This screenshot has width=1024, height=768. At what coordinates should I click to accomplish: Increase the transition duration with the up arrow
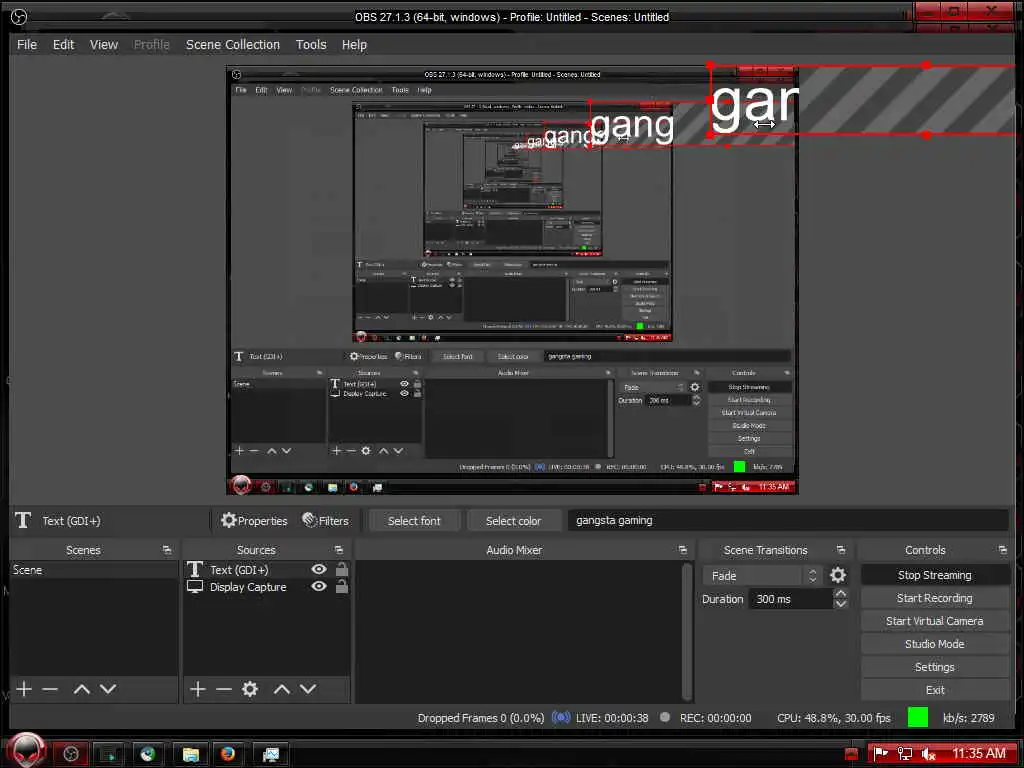click(x=841, y=594)
